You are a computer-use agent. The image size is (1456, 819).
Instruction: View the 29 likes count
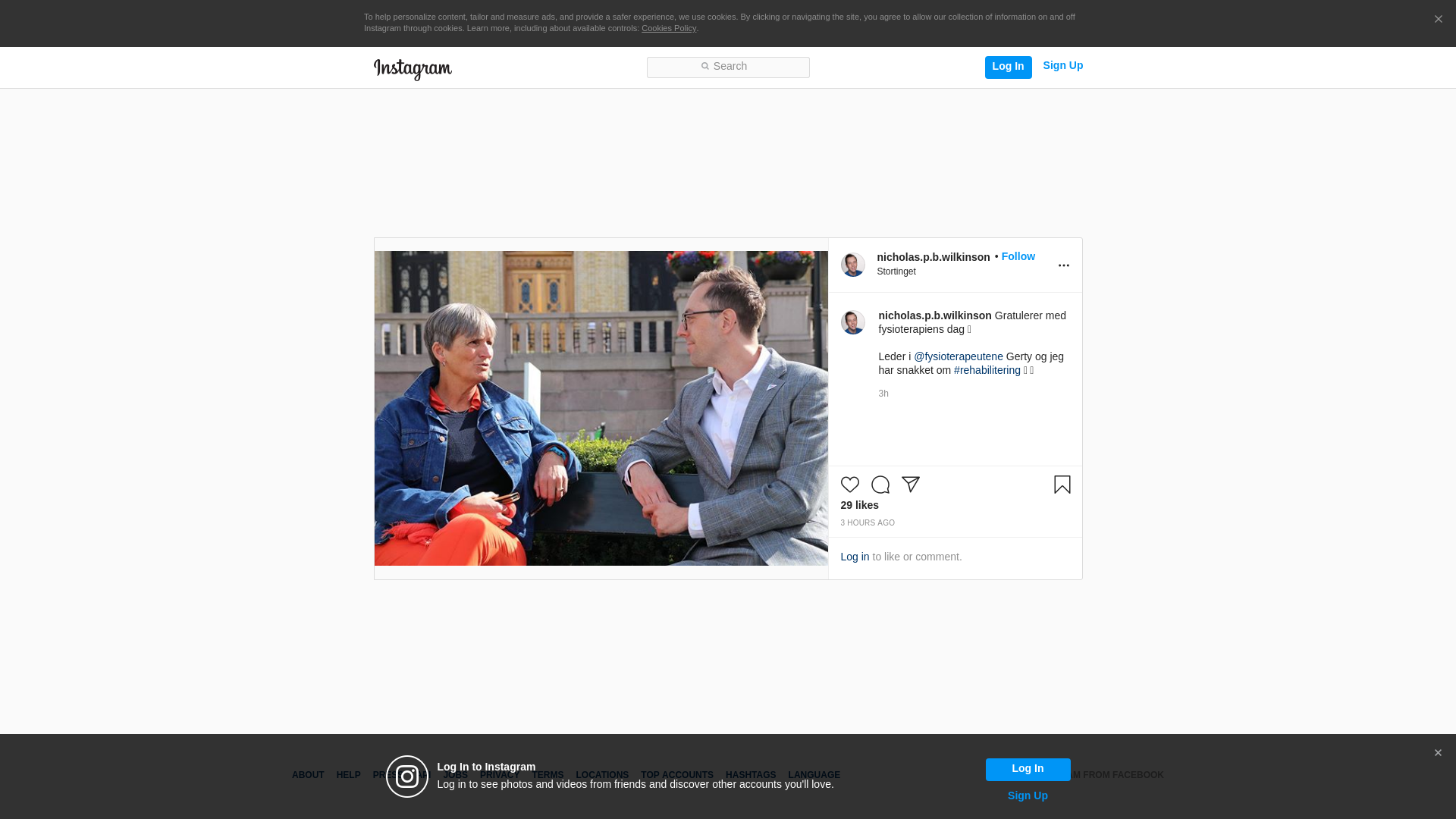pos(859,505)
